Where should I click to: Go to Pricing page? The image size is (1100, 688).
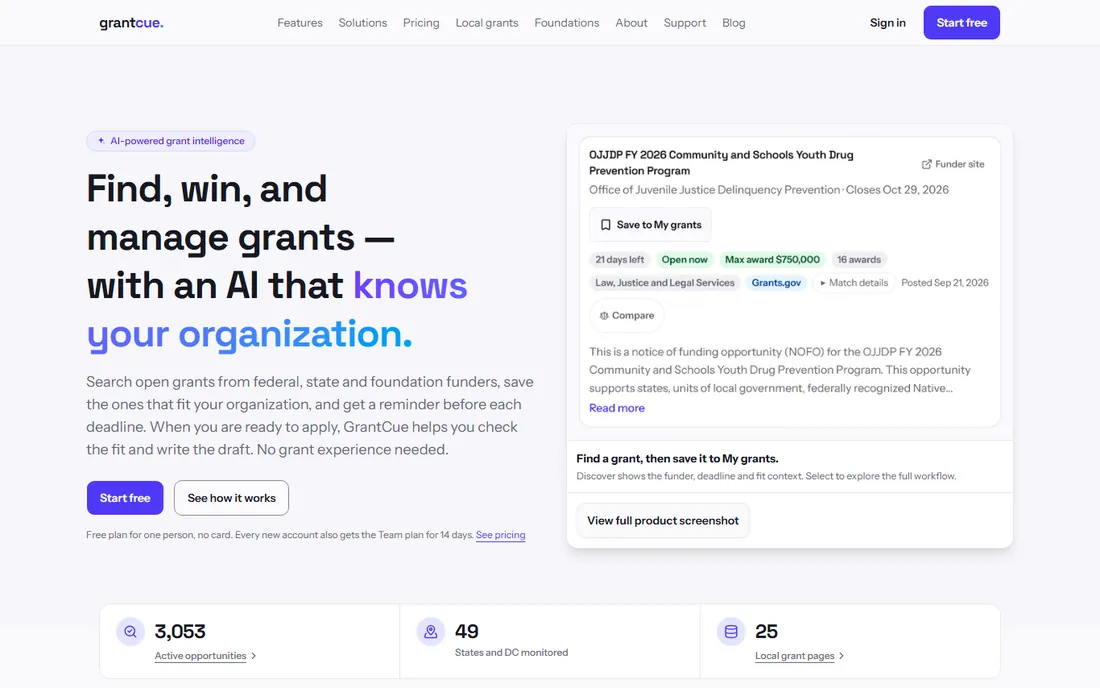click(x=421, y=22)
